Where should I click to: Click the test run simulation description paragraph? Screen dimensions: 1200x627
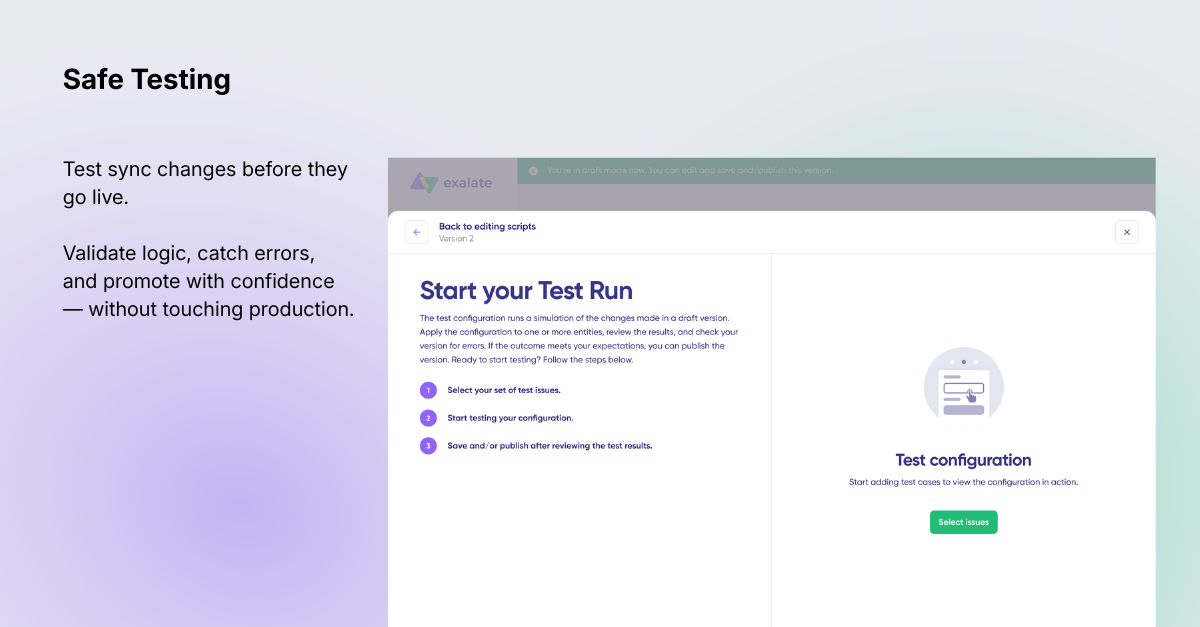click(x=579, y=339)
